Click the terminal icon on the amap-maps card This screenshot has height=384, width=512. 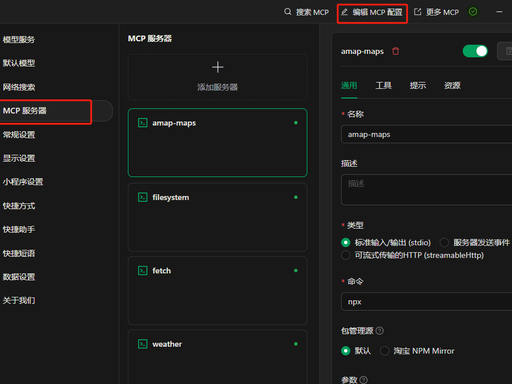[143, 123]
